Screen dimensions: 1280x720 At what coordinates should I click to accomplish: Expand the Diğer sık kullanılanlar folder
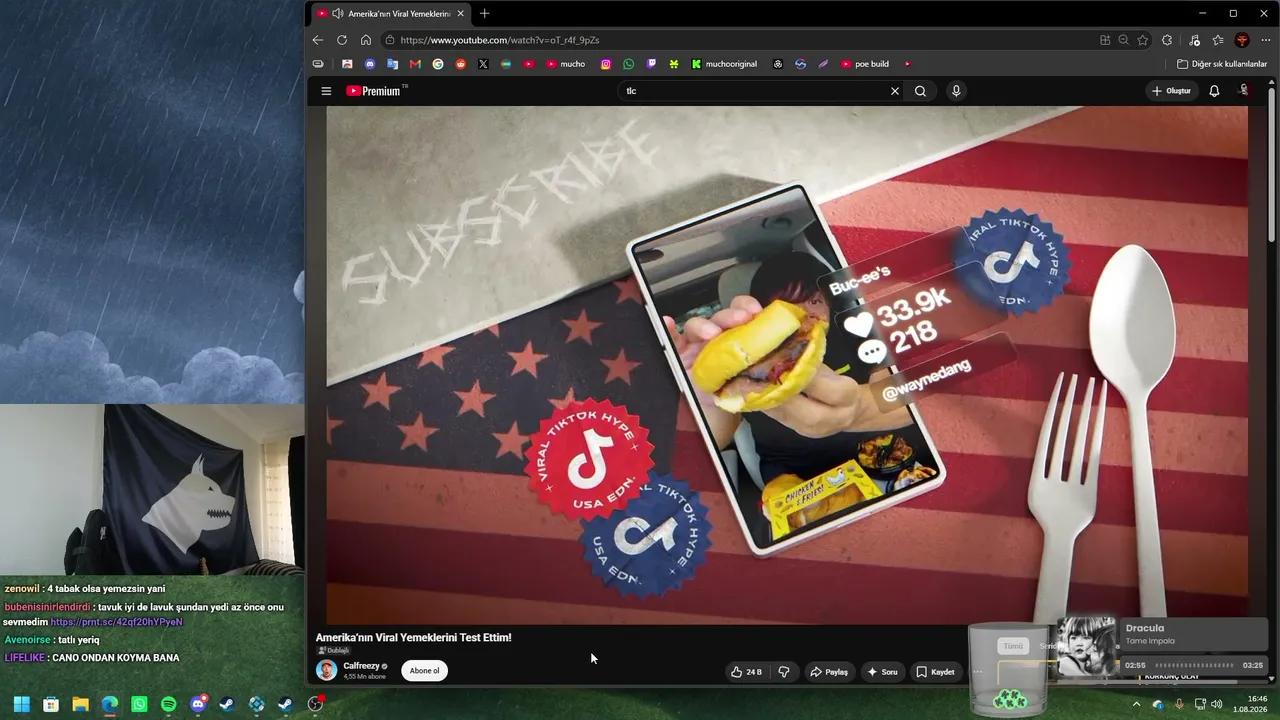(x=1222, y=64)
